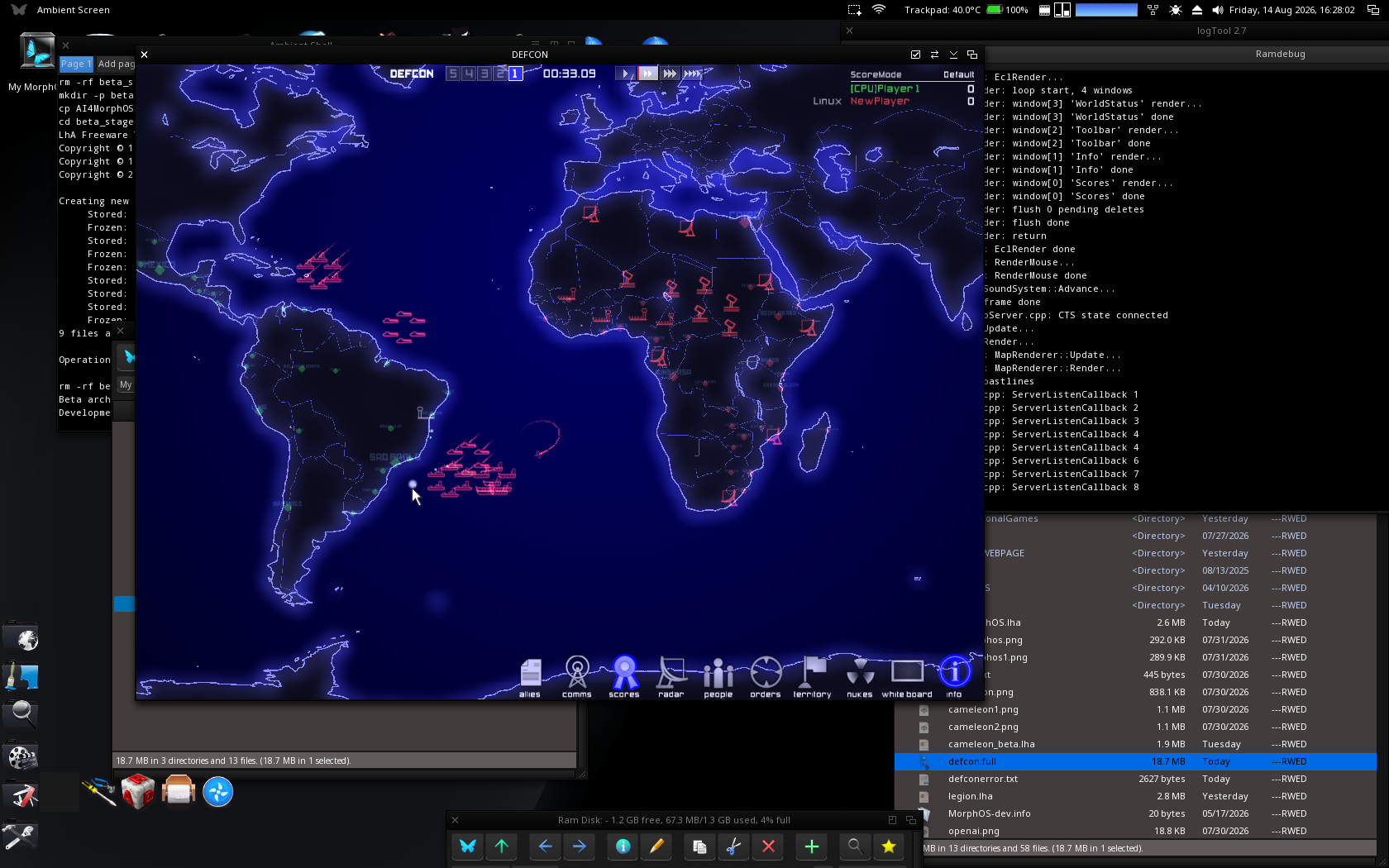Click the eject icon in top bar
Image resolution: width=1389 pixels, height=868 pixels.
point(1196,10)
